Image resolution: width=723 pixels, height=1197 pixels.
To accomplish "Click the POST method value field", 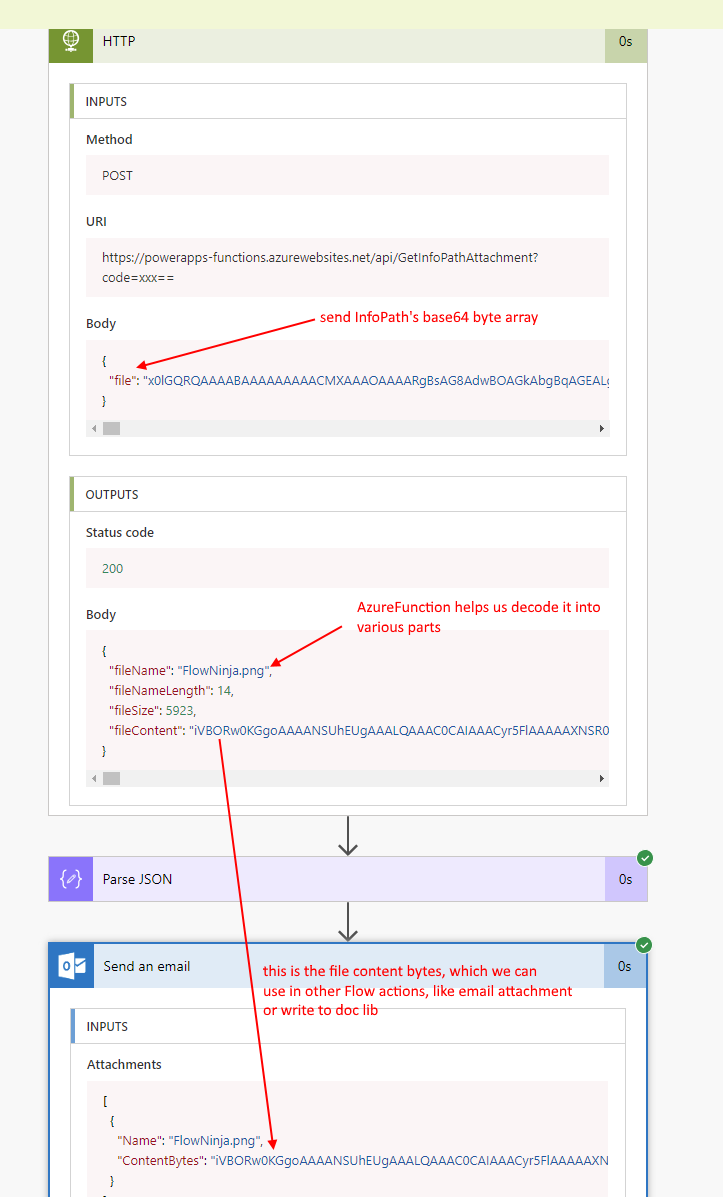I will tap(346, 176).
